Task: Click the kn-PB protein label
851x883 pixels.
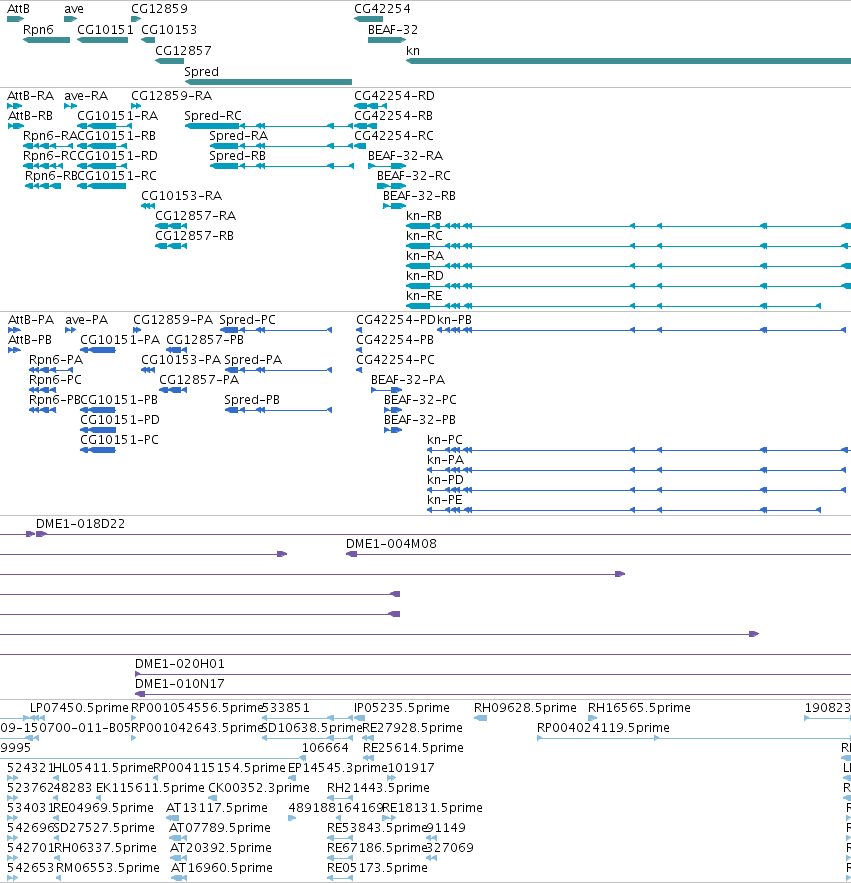Action: pyautogui.click(x=455, y=320)
